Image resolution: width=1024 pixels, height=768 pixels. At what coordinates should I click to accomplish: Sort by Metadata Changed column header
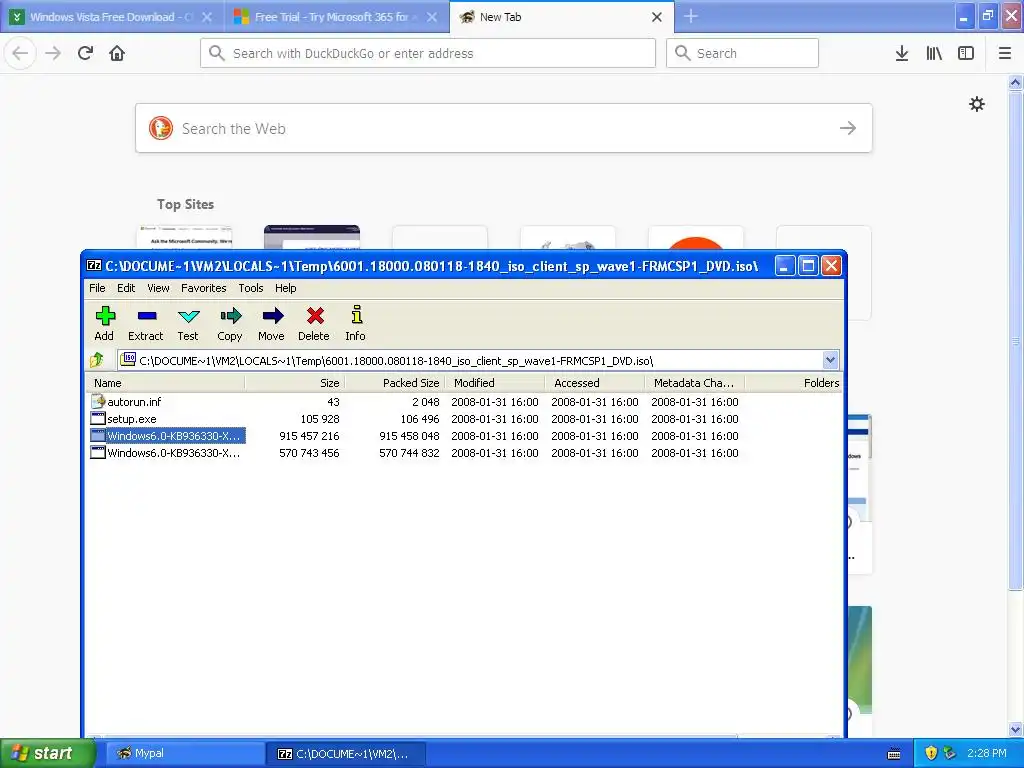click(694, 383)
